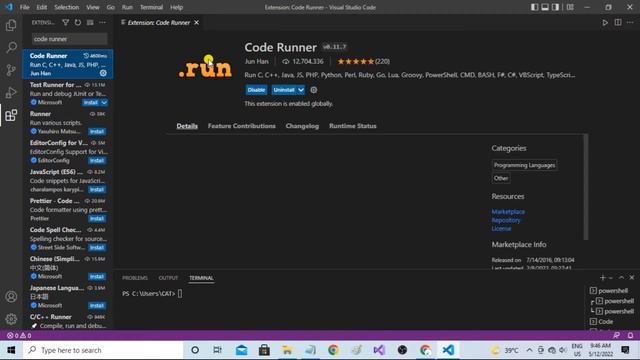Screen dimensions: 640x360
Task: Open the Help menu
Action: pyautogui.click(x=176, y=7)
